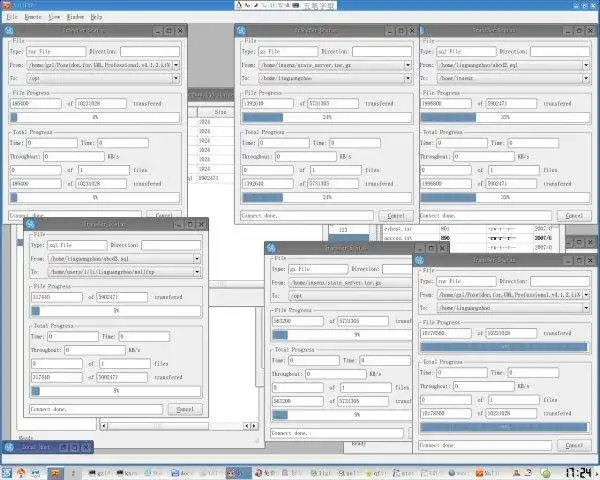Expand From dropdown for abcd2.sql in 20% window

[x=586, y=65]
